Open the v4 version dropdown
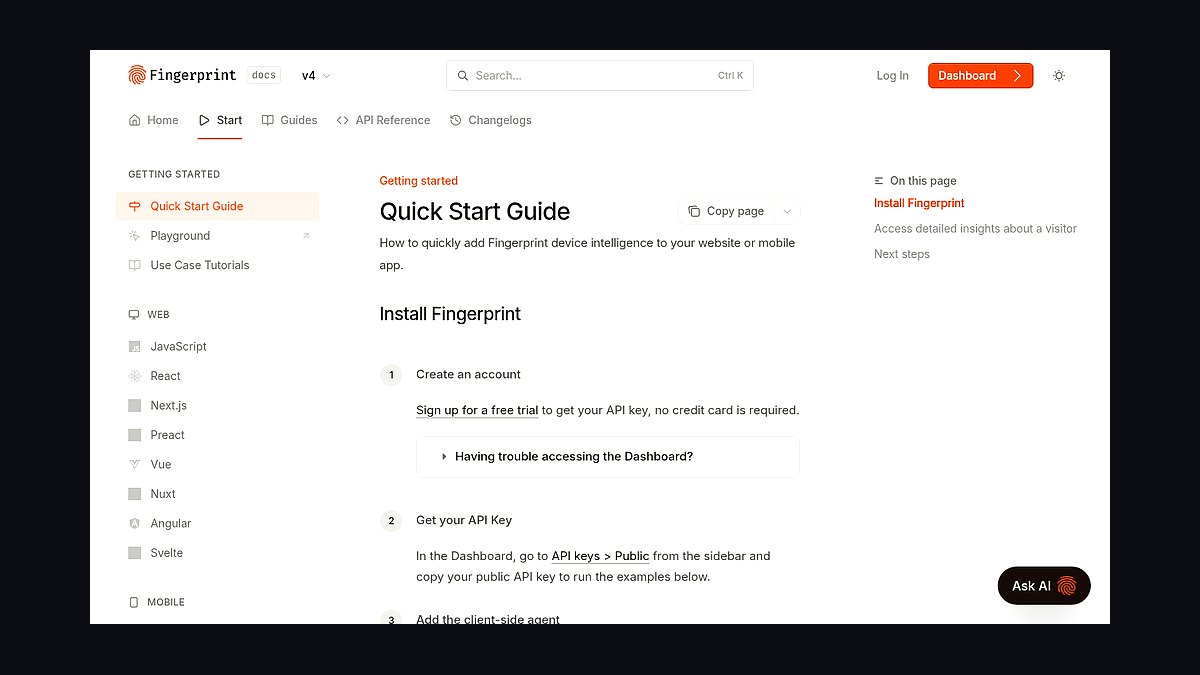 point(316,76)
